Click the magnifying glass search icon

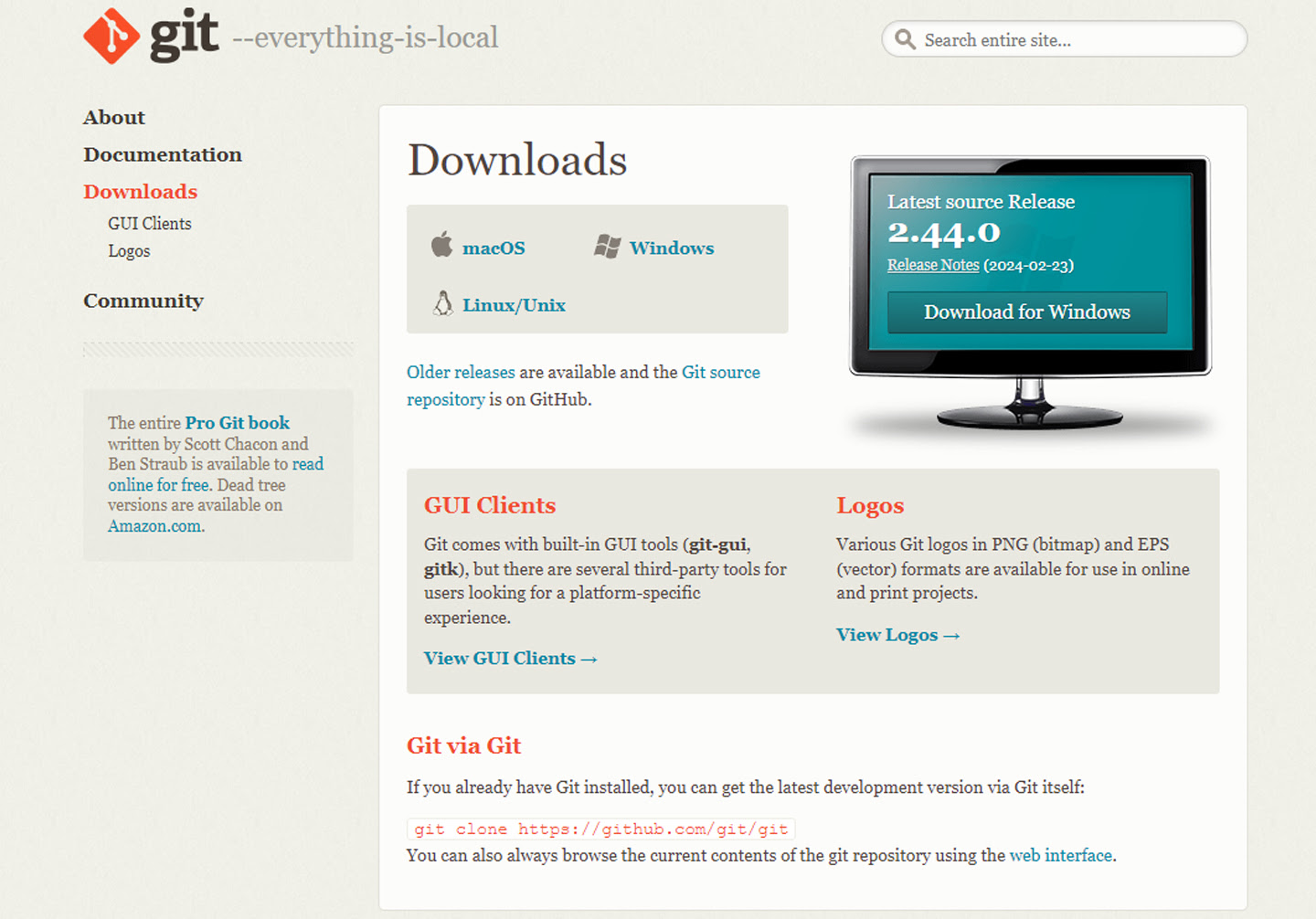[904, 39]
